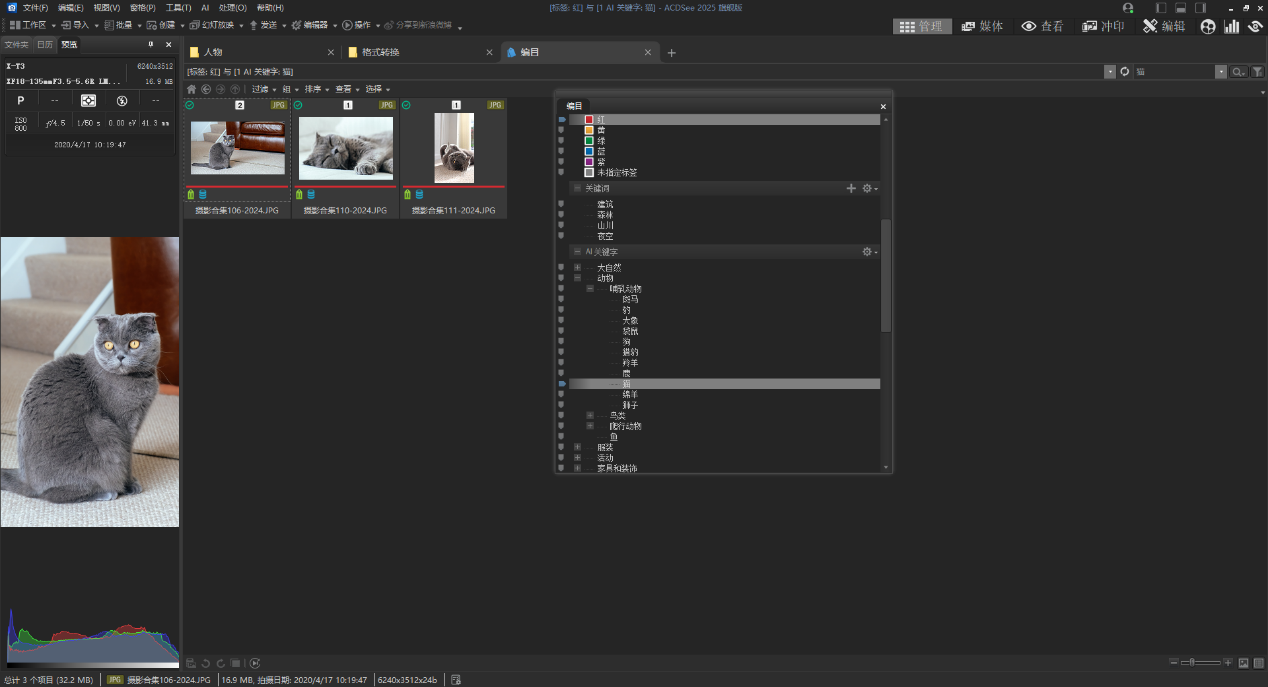
Task: Add a new keyword with the plus icon
Action: (851, 188)
